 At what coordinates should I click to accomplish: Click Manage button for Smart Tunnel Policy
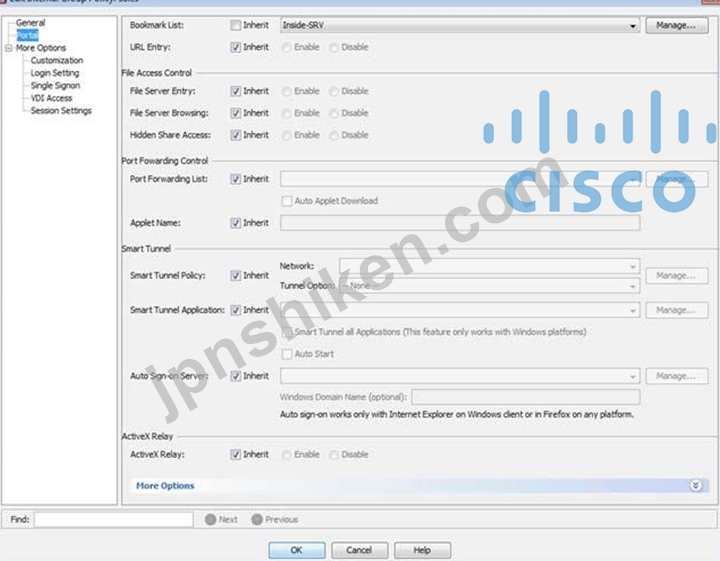coord(676,275)
